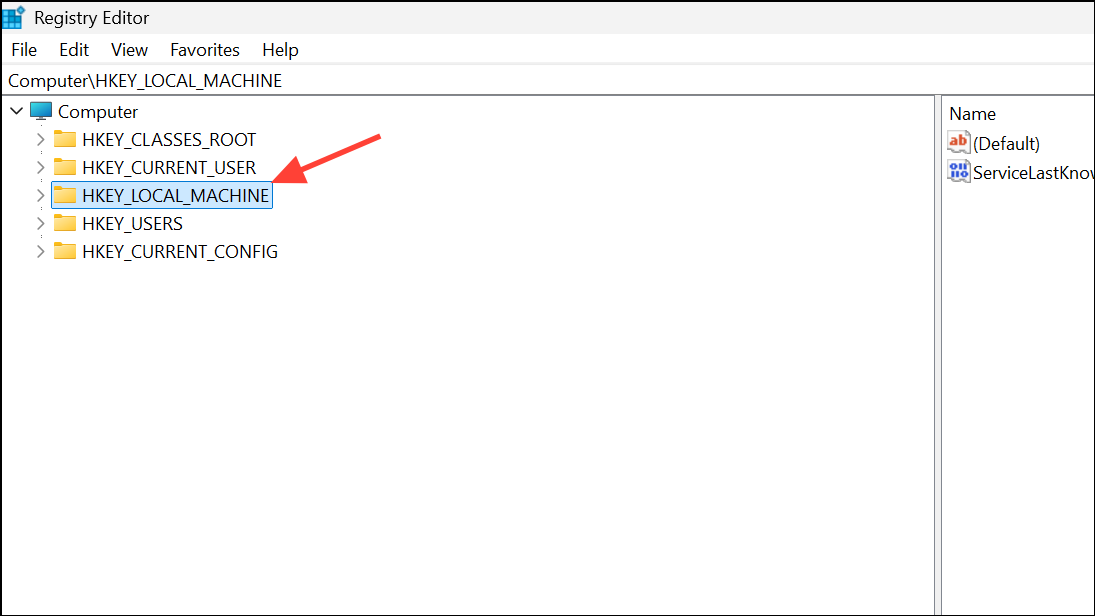Open the Edit menu

tap(73, 49)
